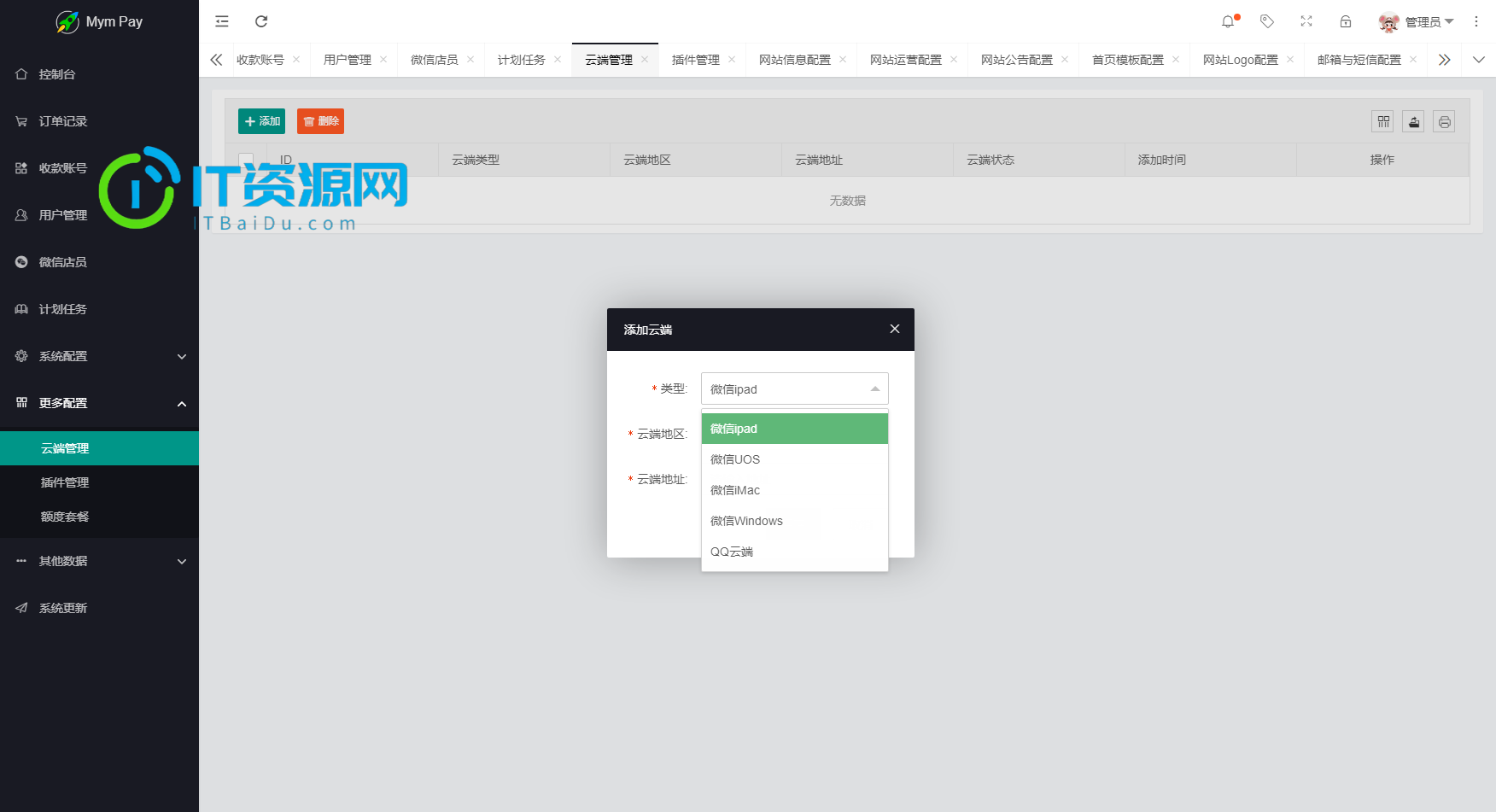Close the 添加云端 dialog

coord(895,329)
